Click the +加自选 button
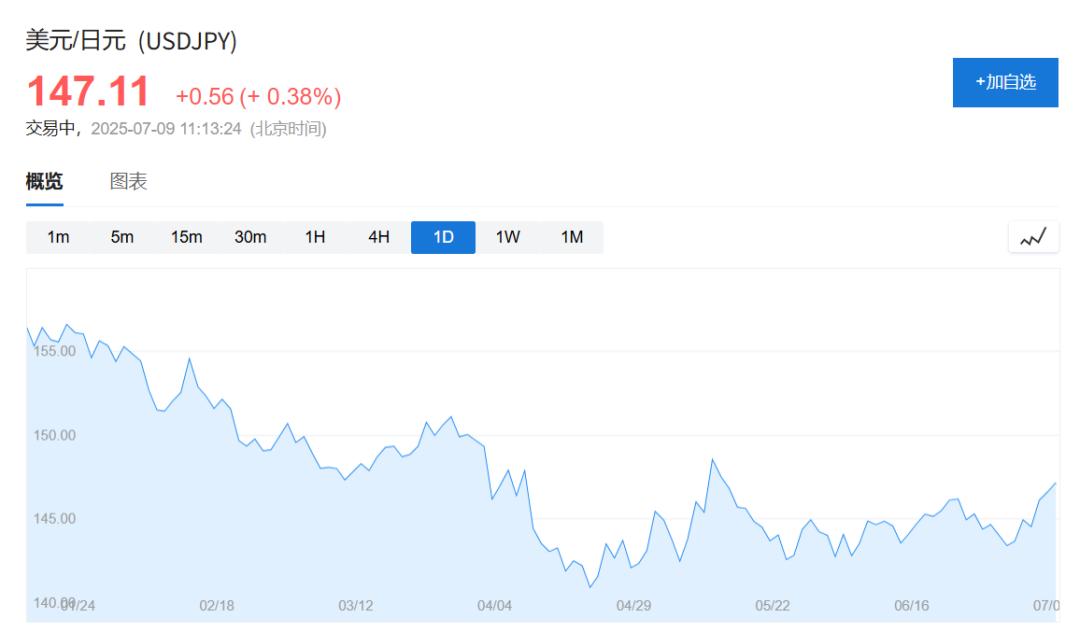Image resolution: width=1080 pixels, height=632 pixels. point(1006,83)
